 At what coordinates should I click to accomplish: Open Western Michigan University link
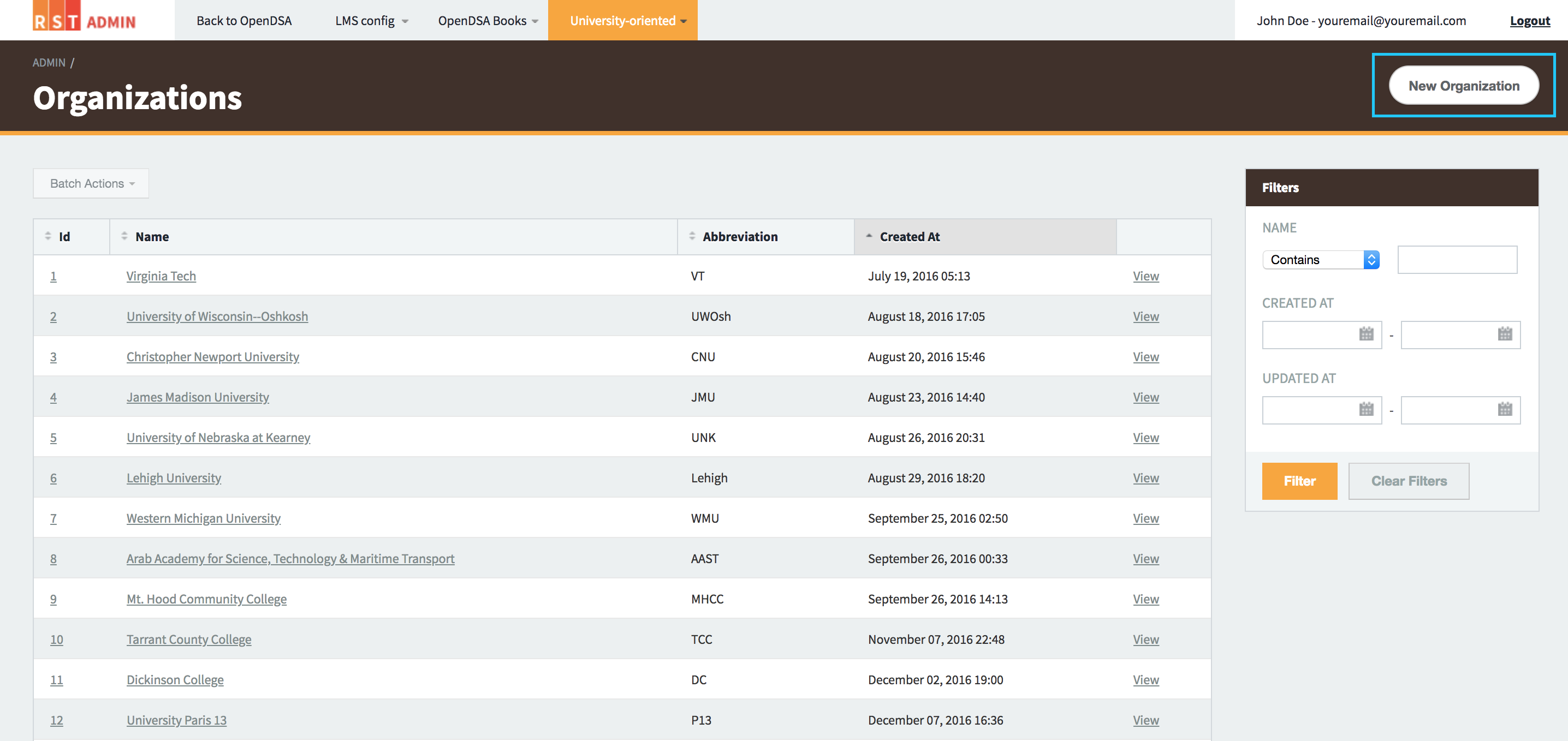coord(203,518)
